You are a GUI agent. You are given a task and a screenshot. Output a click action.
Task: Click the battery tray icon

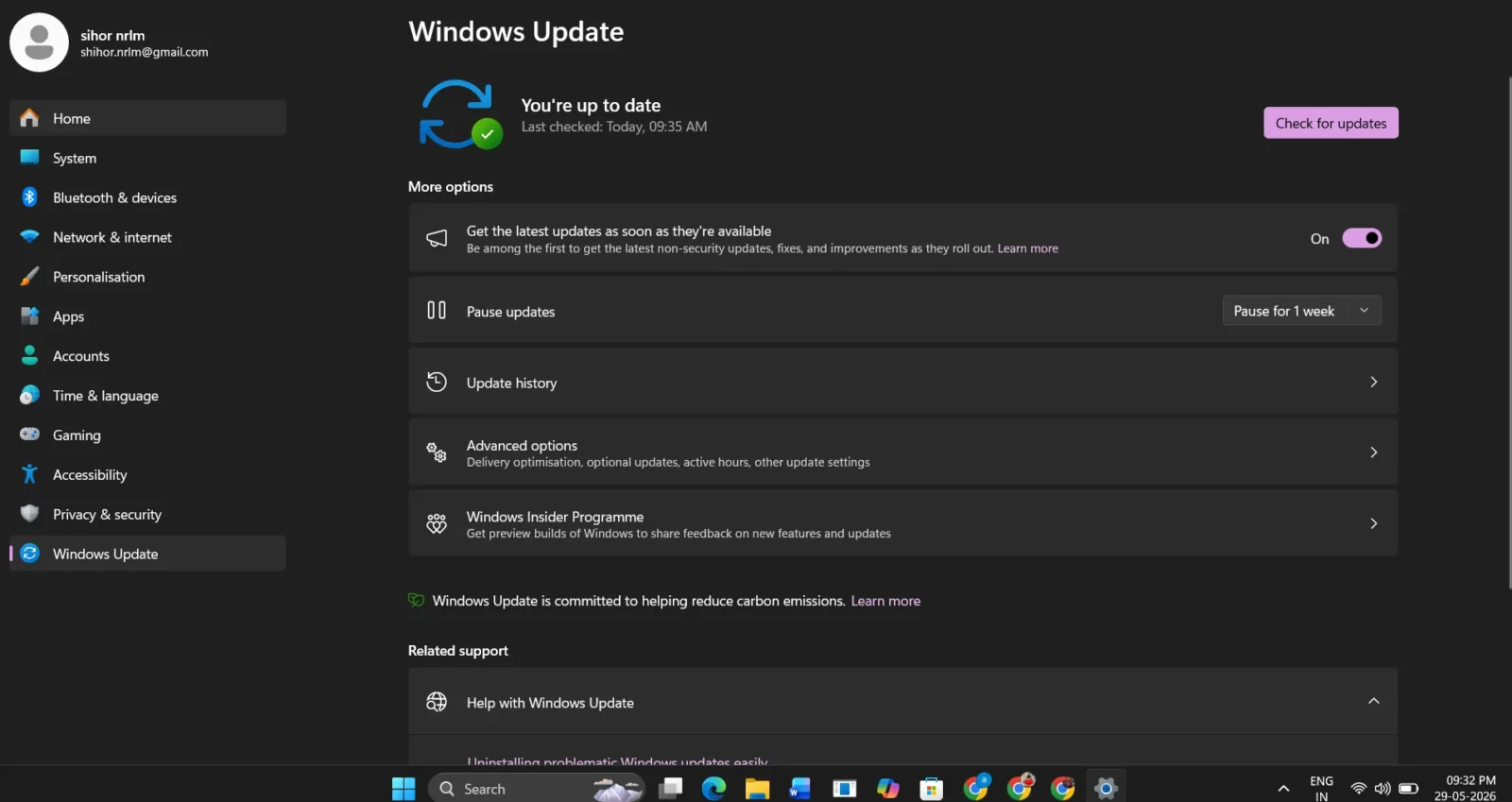(1408, 788)
